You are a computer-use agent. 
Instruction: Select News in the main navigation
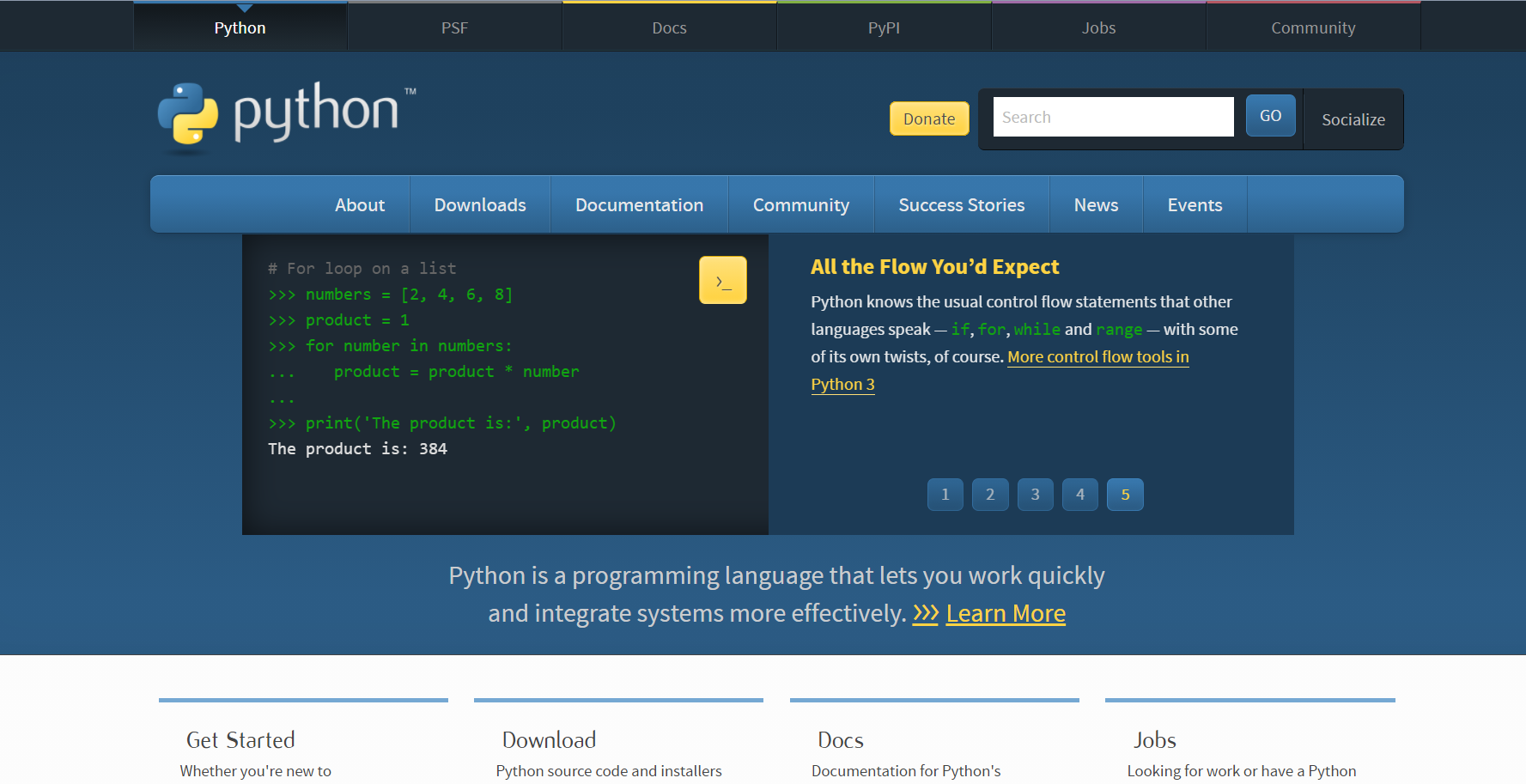coord(1096,204)
